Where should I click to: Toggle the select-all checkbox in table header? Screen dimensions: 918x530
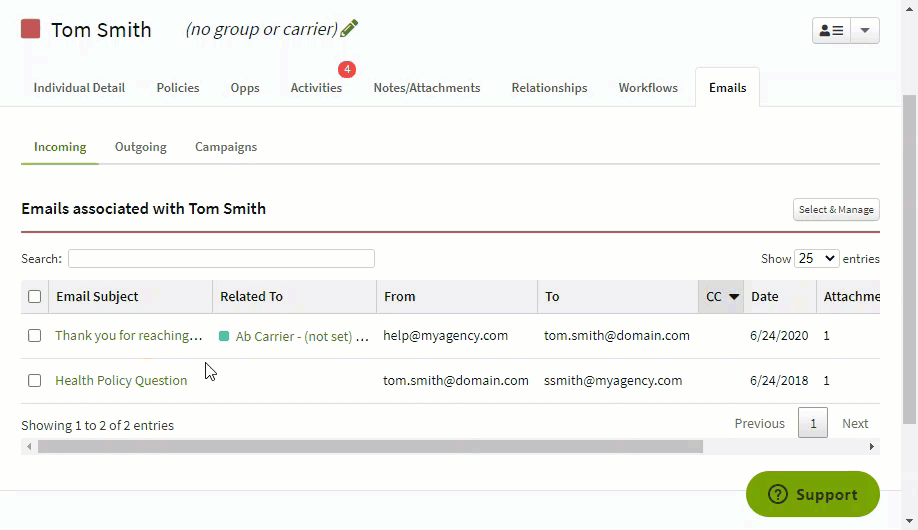35,296
